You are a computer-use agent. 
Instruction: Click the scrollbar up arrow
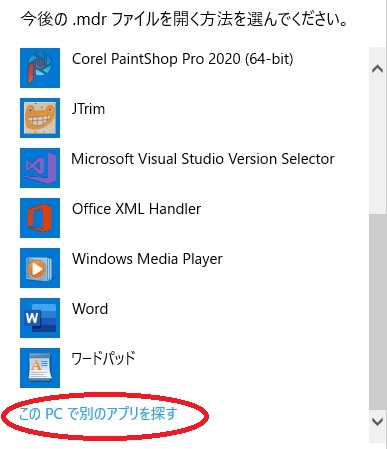377,69
